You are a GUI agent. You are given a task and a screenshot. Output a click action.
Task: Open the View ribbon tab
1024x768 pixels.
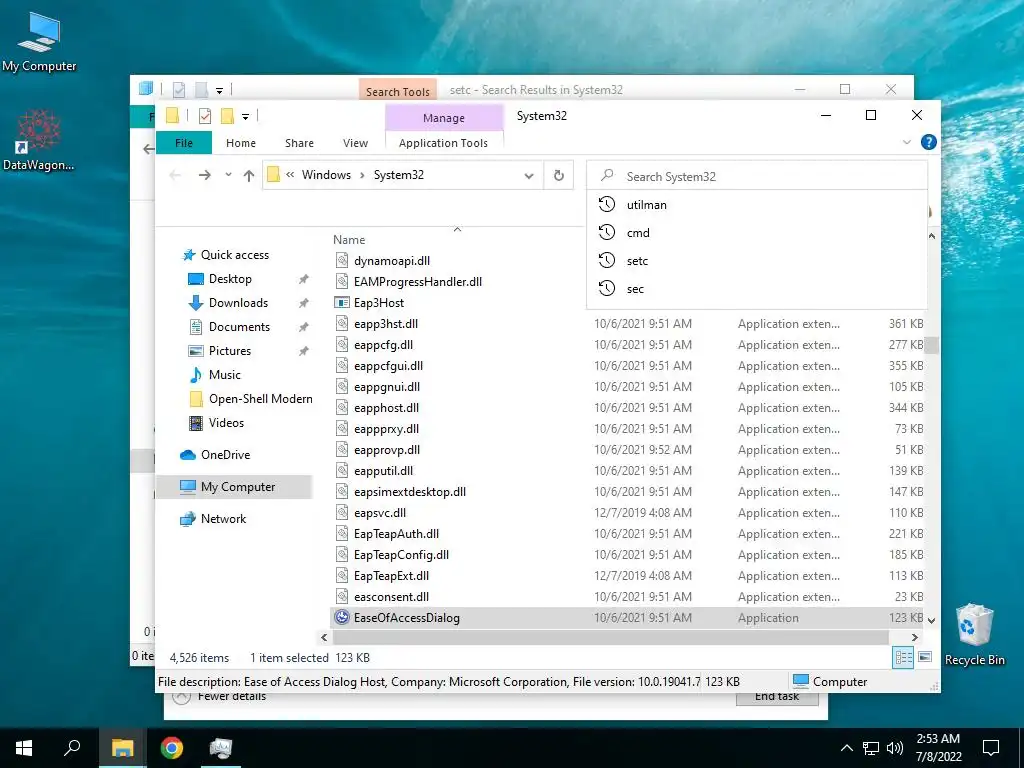pos(355,143)
